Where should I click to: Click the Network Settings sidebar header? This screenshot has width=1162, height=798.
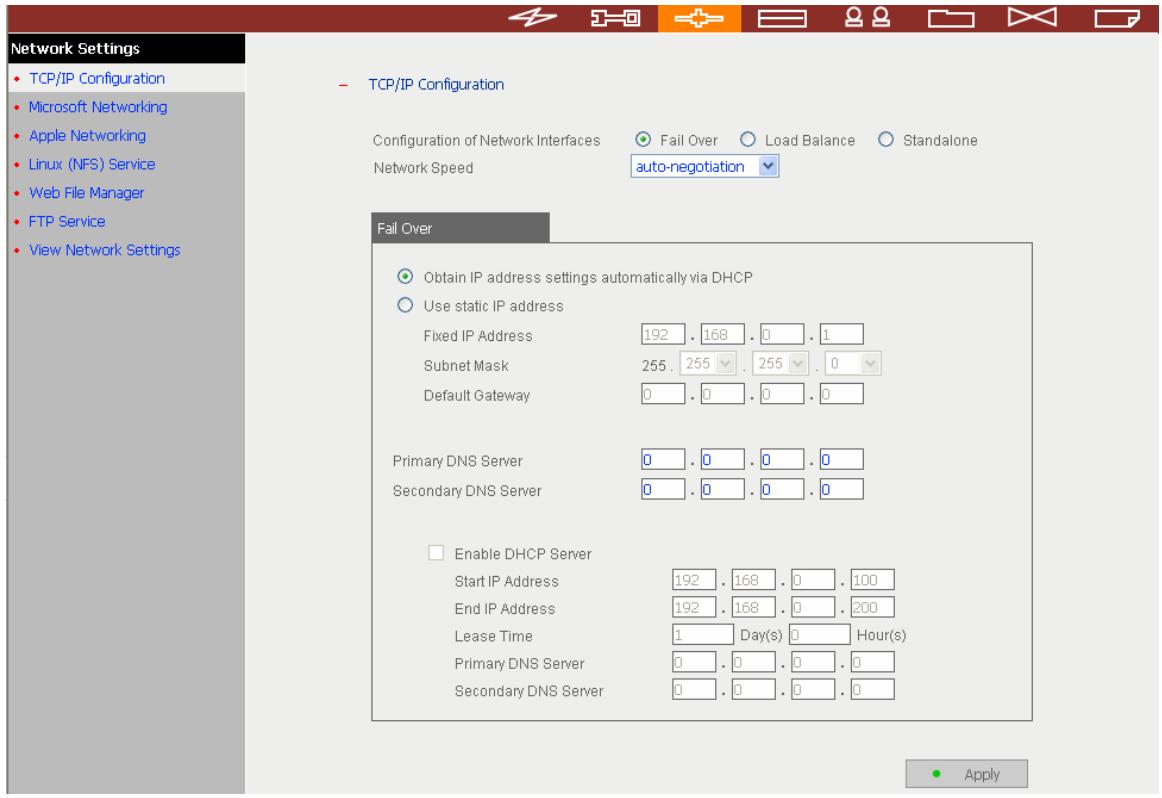tap(126, 48)
